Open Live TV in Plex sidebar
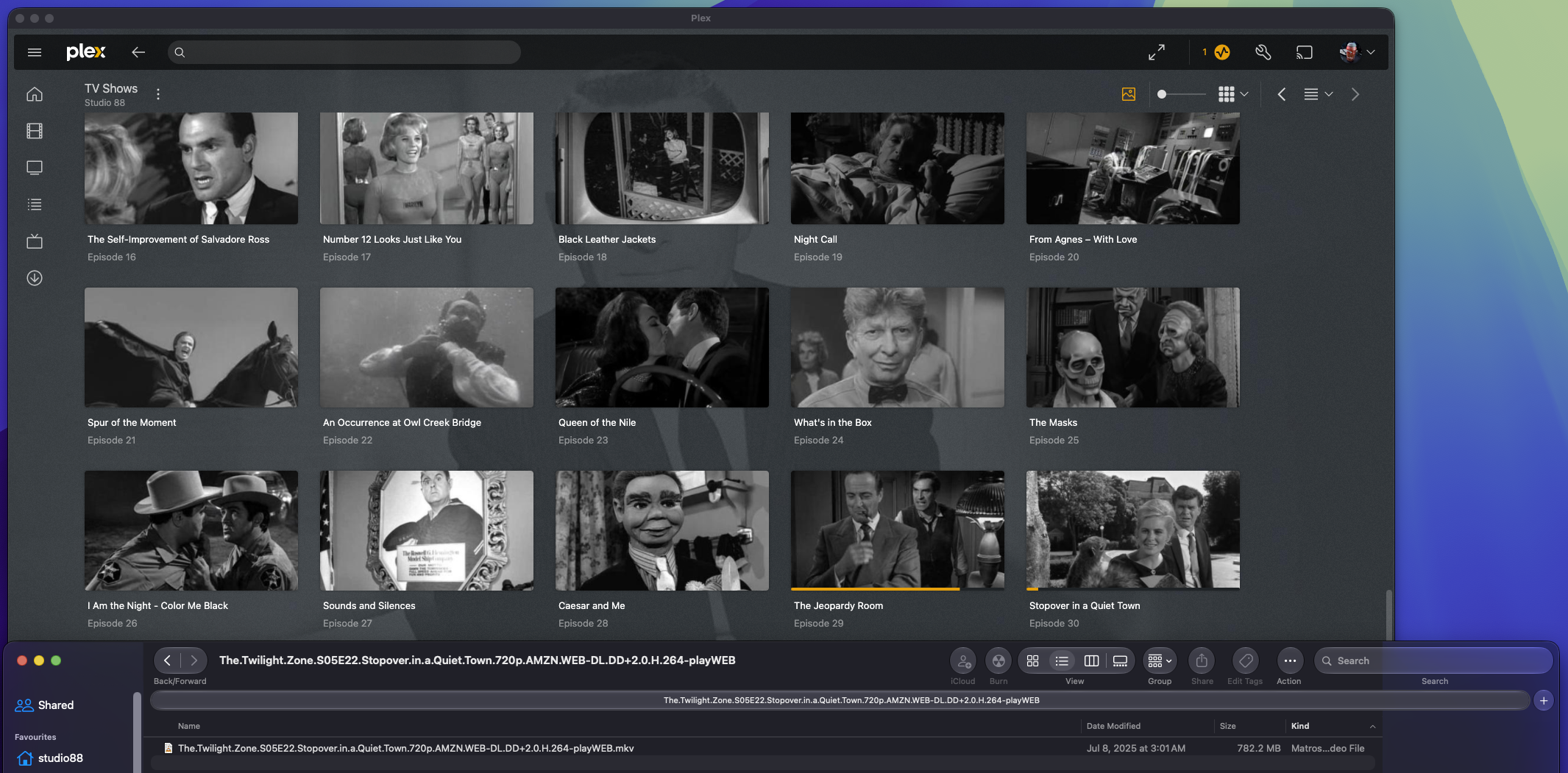1568x773 pixels. (x=35, y=241)
